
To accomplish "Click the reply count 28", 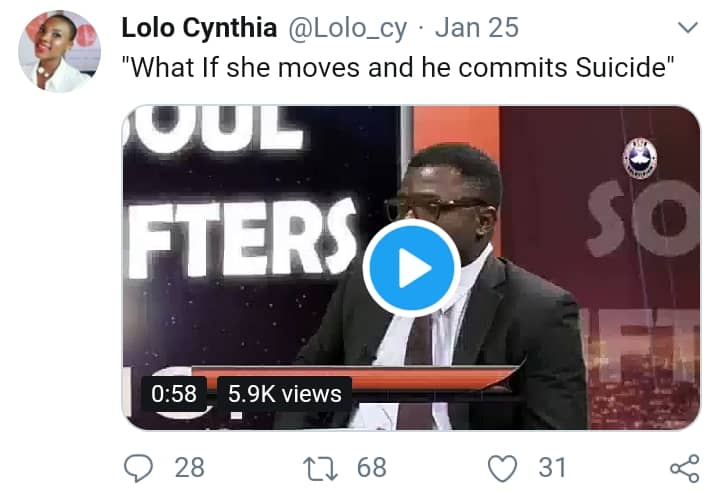I will [x=188, y=466].
